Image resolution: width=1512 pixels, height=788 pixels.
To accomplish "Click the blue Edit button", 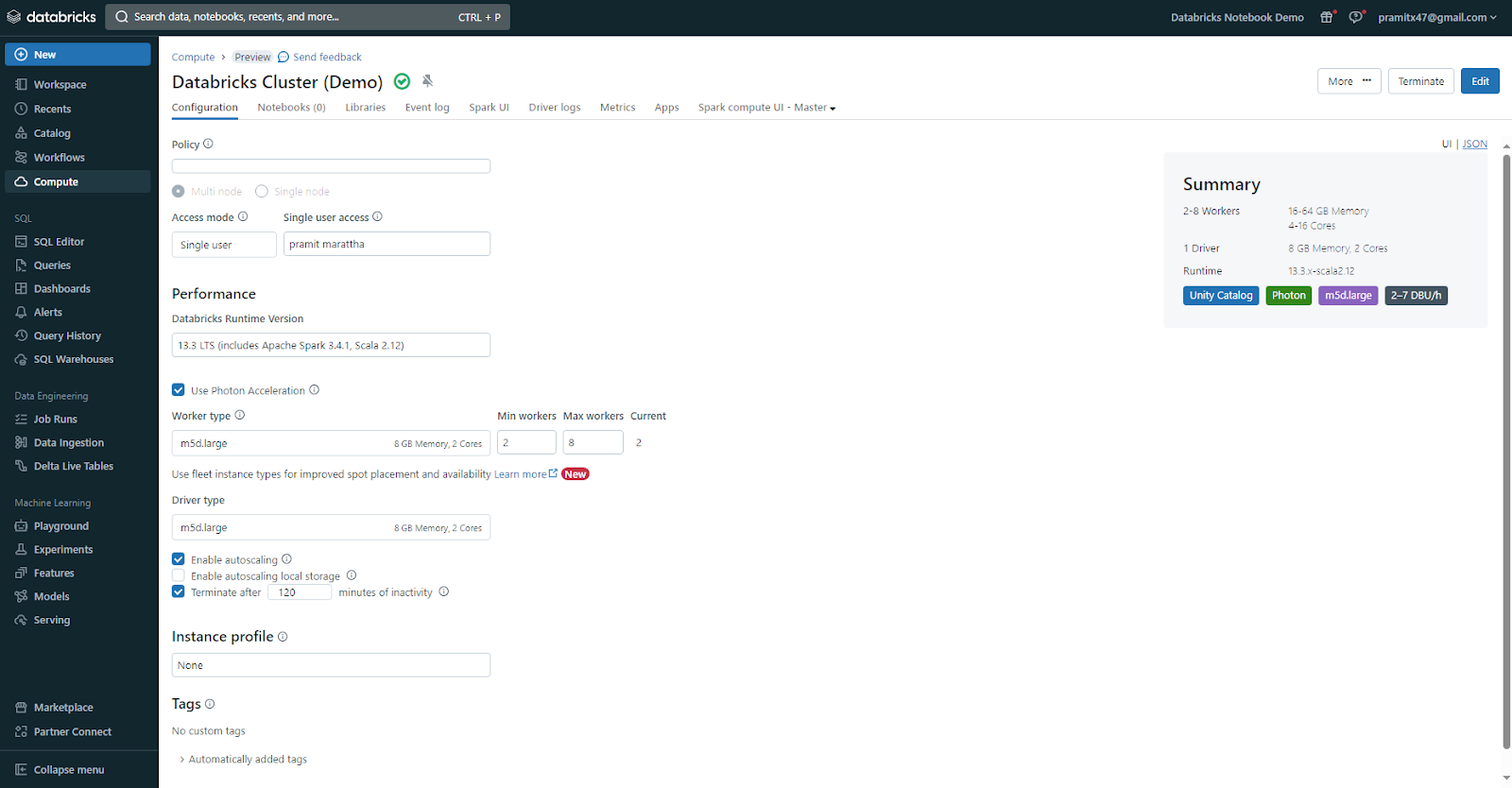I will click(1480, 81).
